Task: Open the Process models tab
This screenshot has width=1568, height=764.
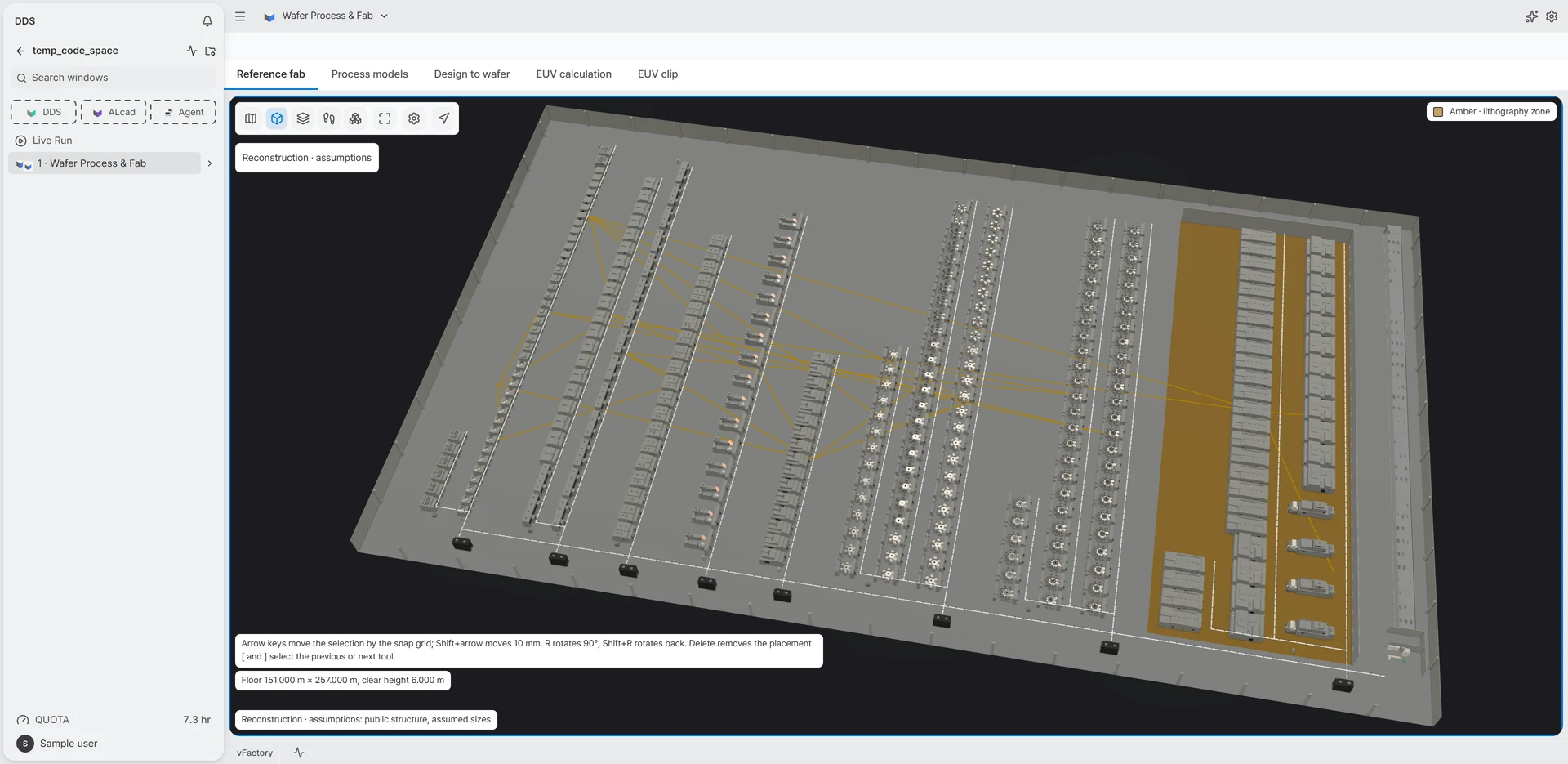Action: (x=370, y=74)
